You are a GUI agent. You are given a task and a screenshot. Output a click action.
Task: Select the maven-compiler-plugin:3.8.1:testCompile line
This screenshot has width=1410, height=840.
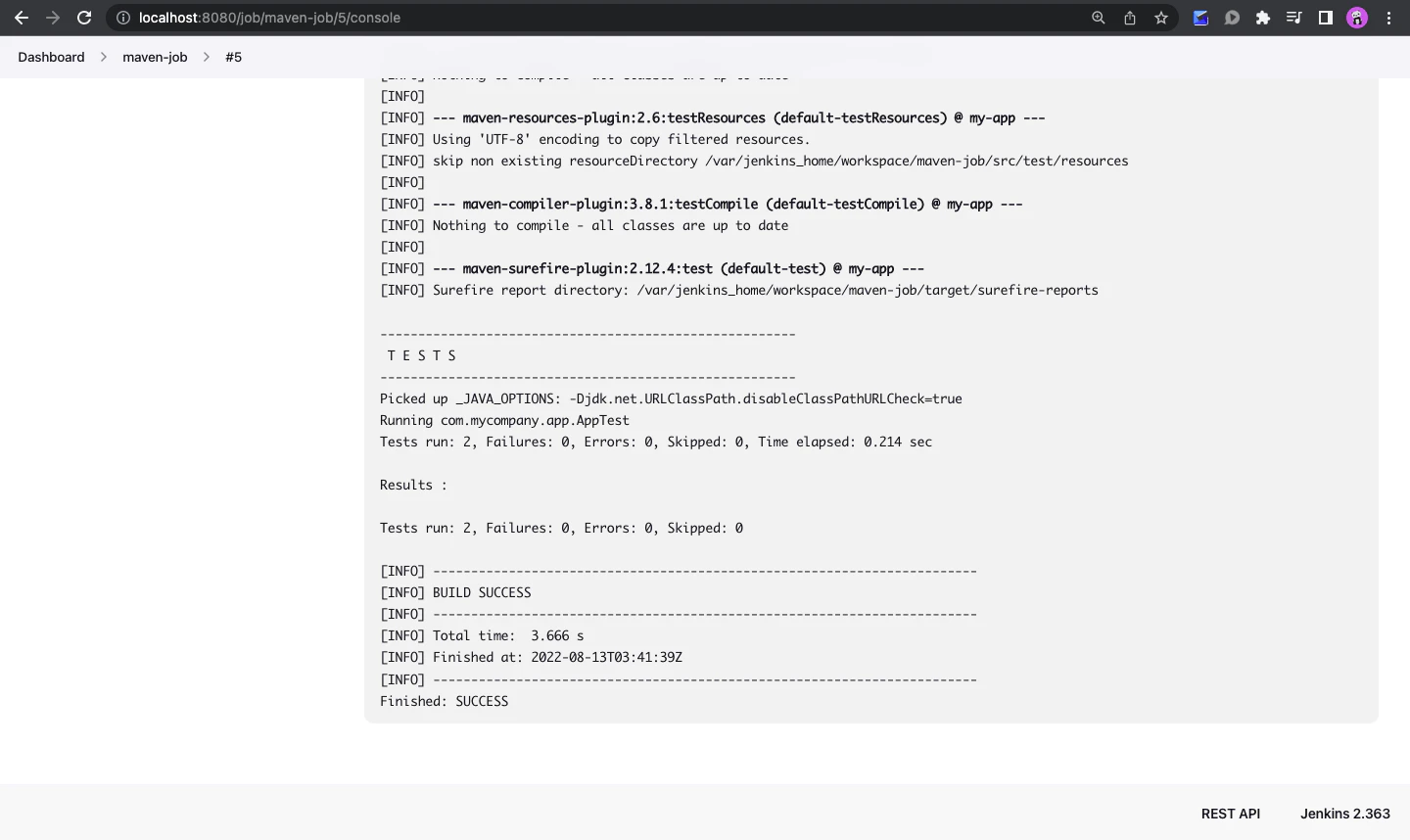(701, 204)
